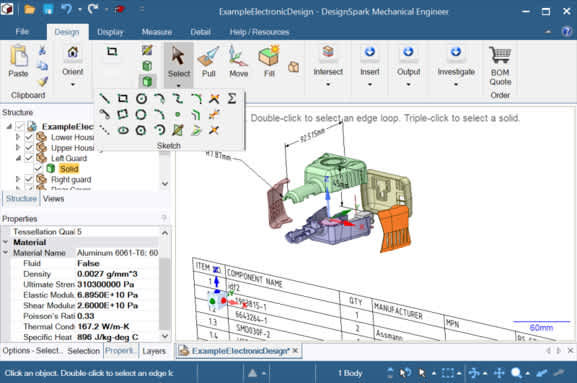This screenshot has width=577, height=383.
Task: Select the Ellipse sketch tool
Action: [x=123, y=130]
